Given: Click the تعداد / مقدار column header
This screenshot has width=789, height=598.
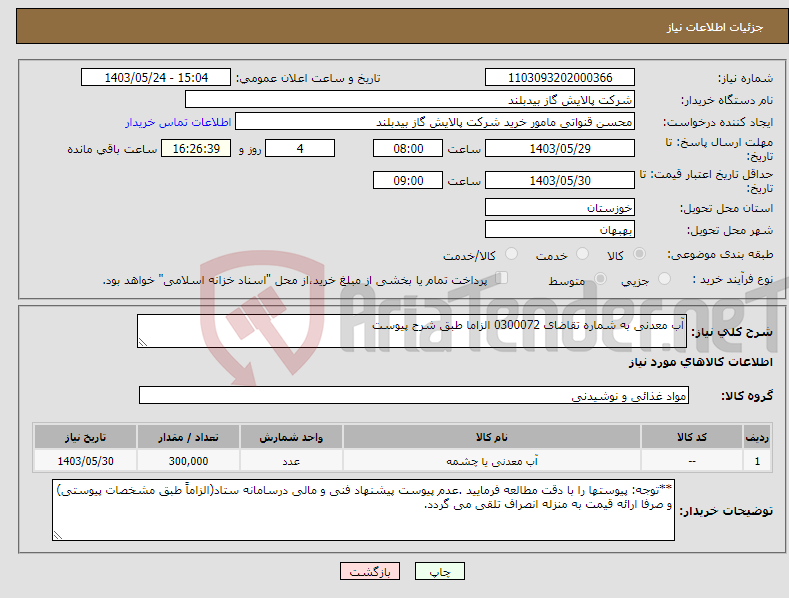Looking at the screenshot, I should (188, 437).
